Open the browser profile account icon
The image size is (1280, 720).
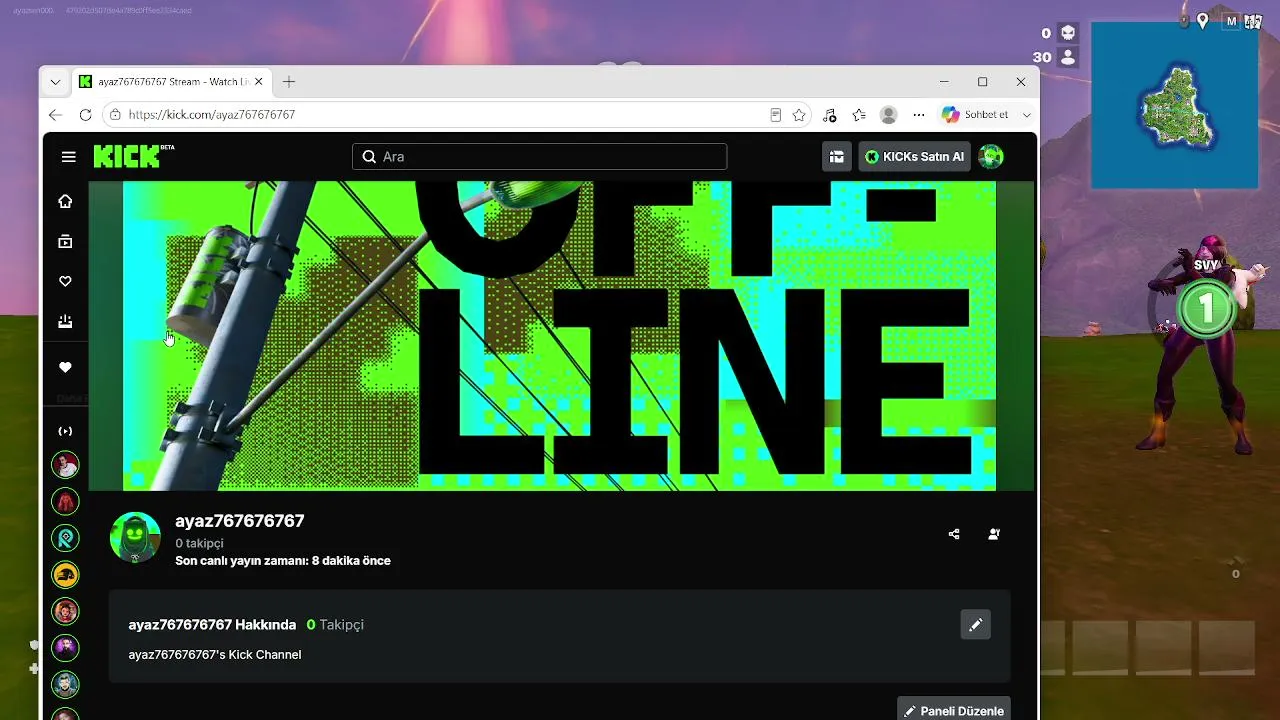[x=888, y=115]
